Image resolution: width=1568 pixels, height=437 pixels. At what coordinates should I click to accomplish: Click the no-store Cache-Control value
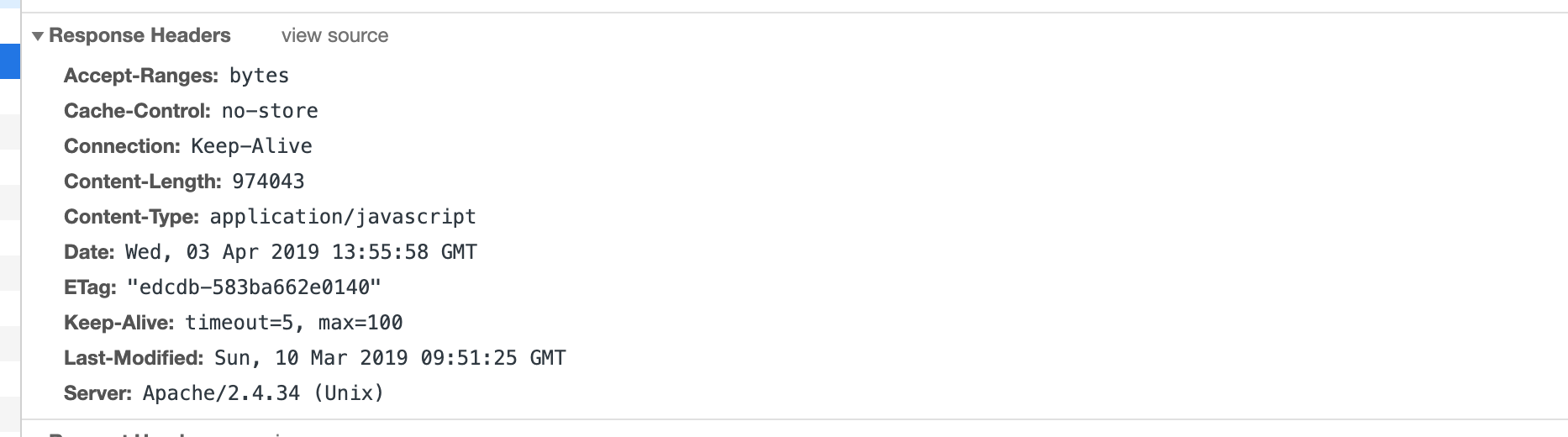point(270,111)
